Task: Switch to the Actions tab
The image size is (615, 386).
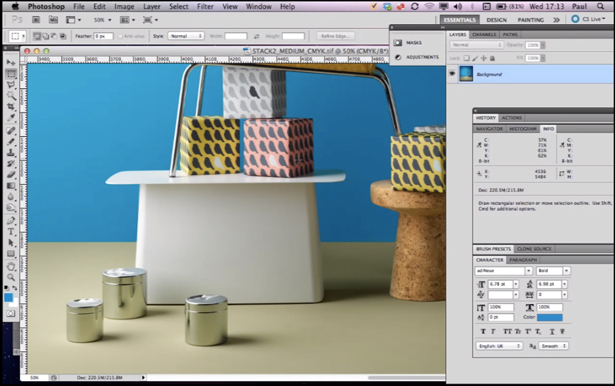Action: 512,118
